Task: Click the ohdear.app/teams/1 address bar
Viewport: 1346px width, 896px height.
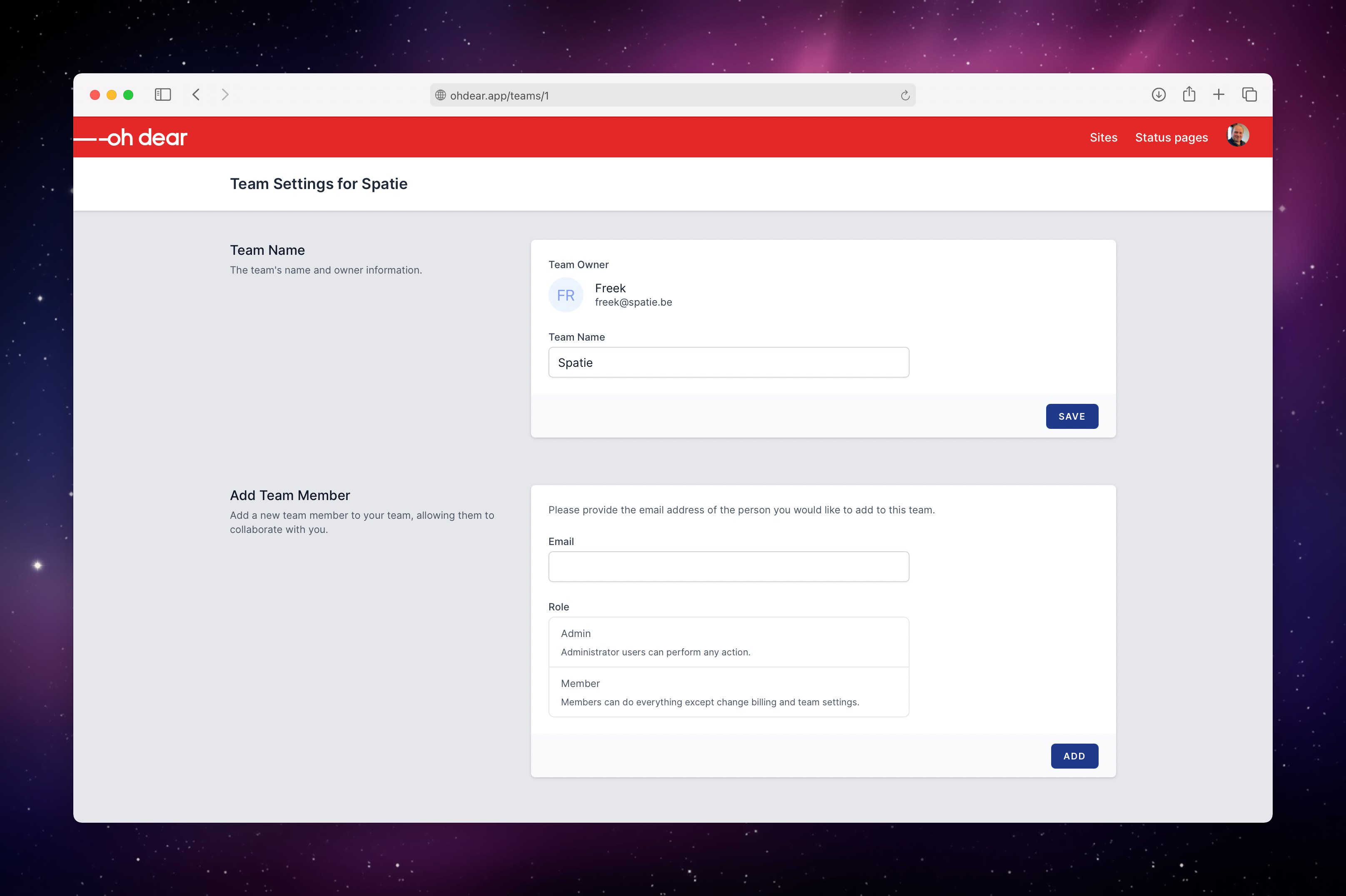Action: click(x=673, y=95)
